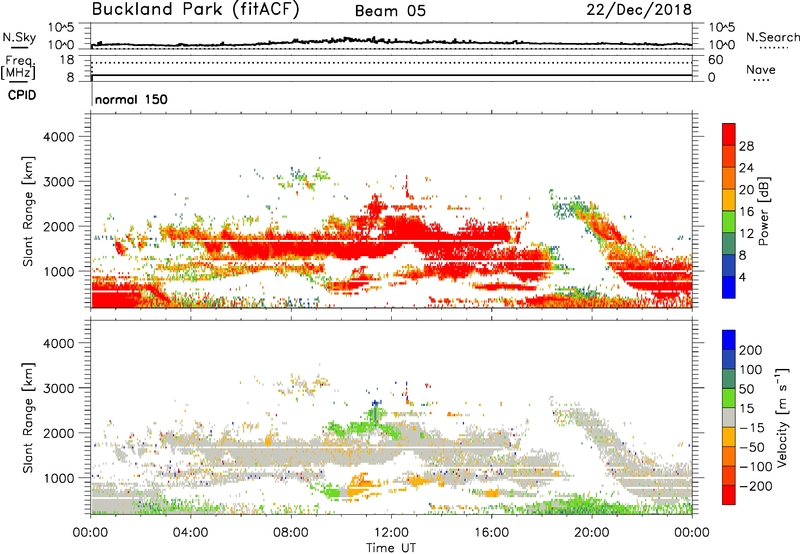Select the 200 label on velocity colorbar
The image size is (800, 554).
(x=751, y=350)
